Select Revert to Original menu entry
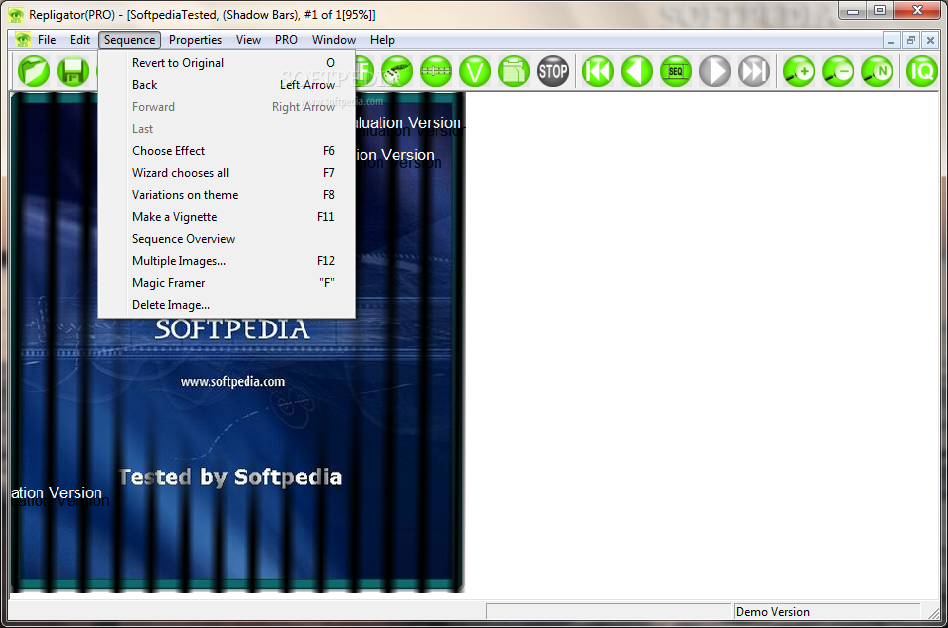This screenshot has height=628, width=948. coord(227,63)
